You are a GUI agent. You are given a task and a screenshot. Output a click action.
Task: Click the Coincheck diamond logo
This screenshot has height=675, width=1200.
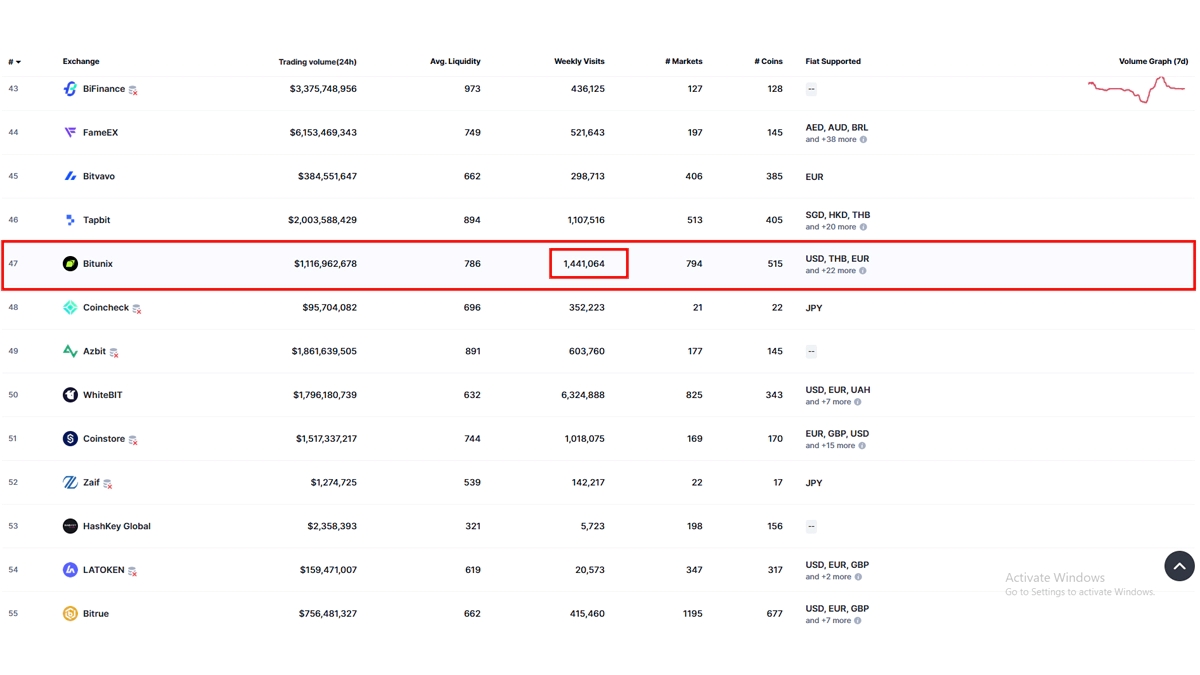pyautogui.click(x=70, y=308)
